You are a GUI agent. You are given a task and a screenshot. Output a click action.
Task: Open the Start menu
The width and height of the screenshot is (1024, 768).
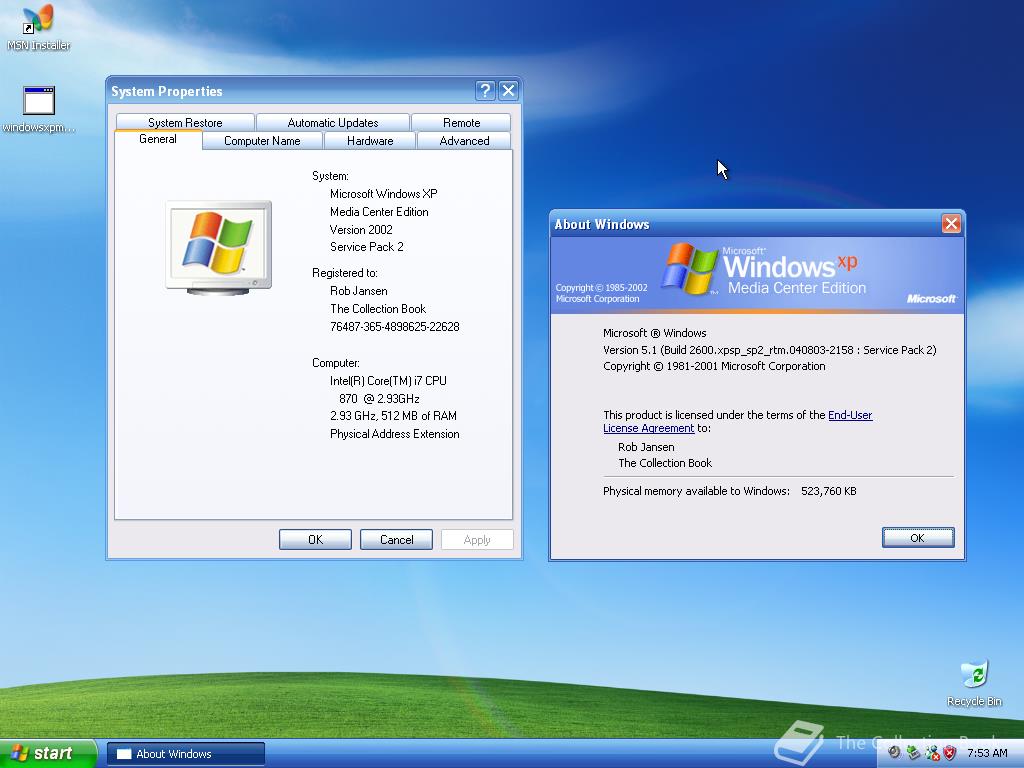click(x=48, y=753)
